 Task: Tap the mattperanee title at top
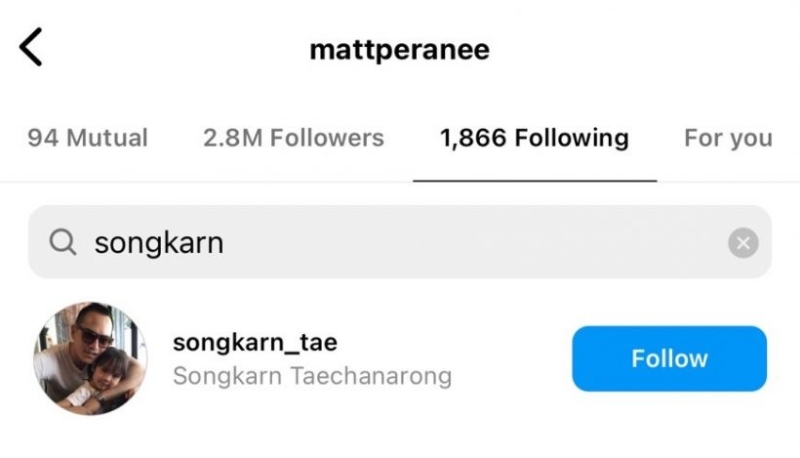pos(399,50)
